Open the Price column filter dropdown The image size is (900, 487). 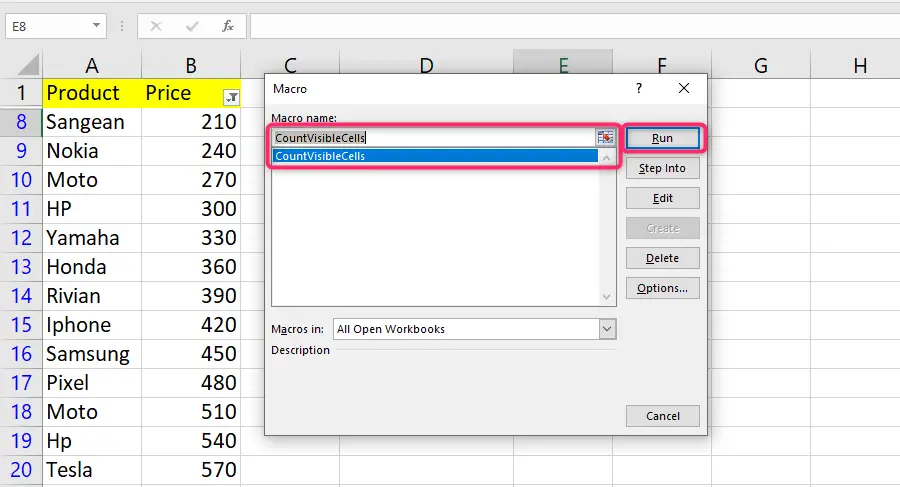[x=231, y=96]
